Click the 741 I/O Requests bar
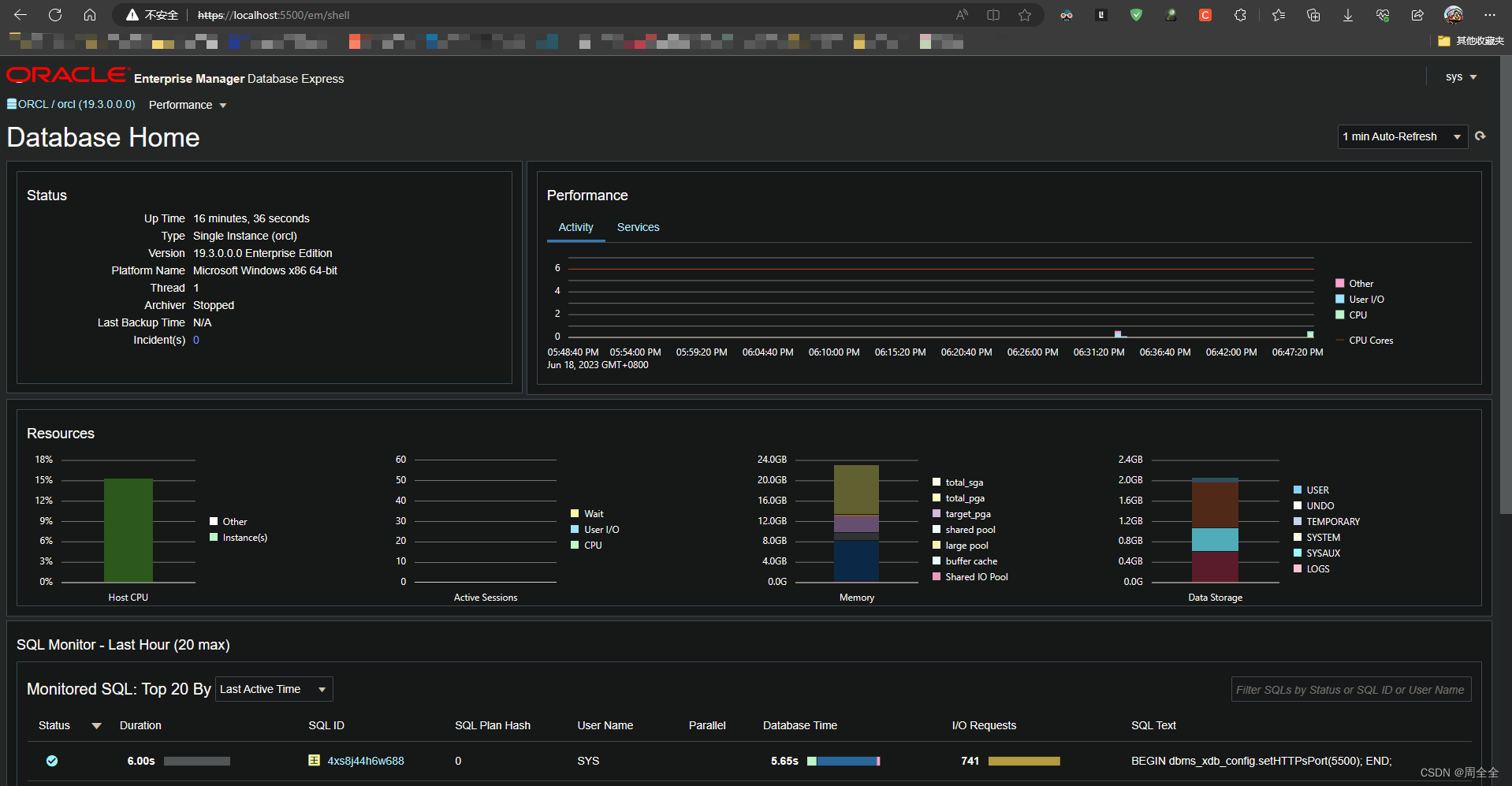1512x786 pixels. (x=1024, y=761)
